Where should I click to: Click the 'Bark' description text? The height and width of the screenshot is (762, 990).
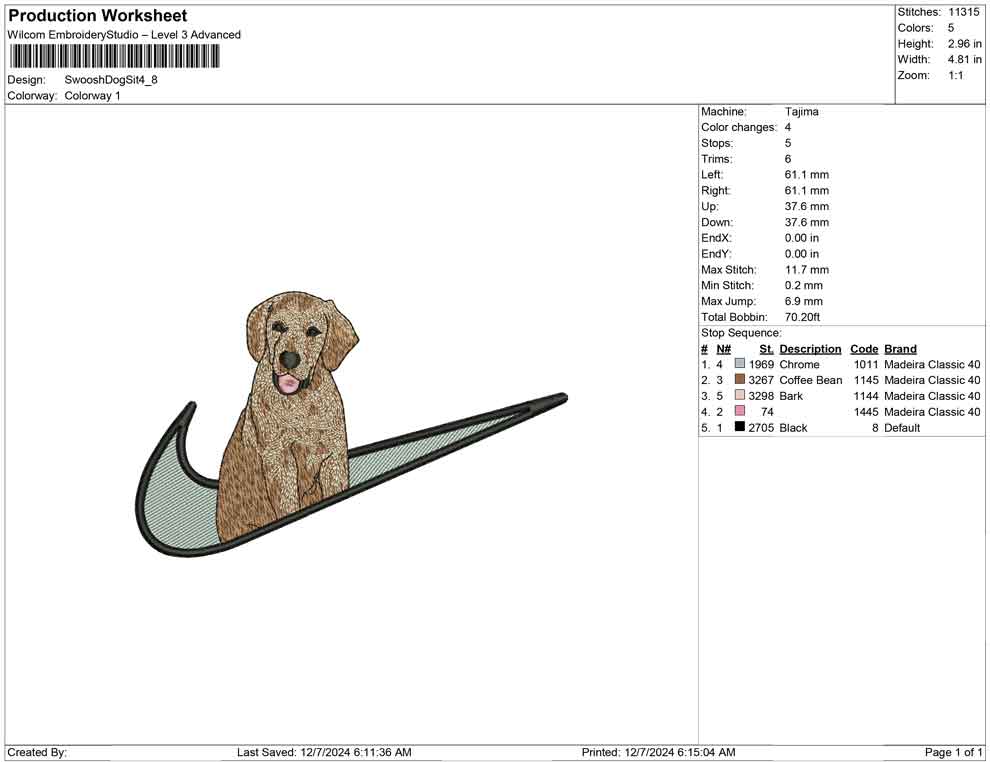click(791, 396)
